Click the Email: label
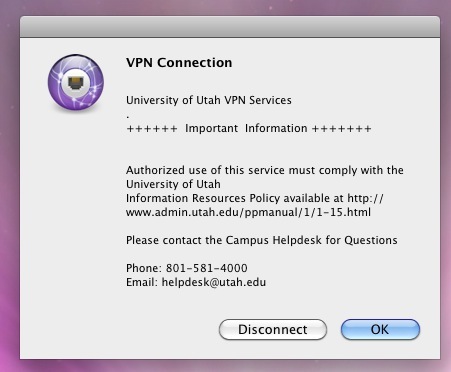Viewport: 451px width, 372px height. [142, 282]
